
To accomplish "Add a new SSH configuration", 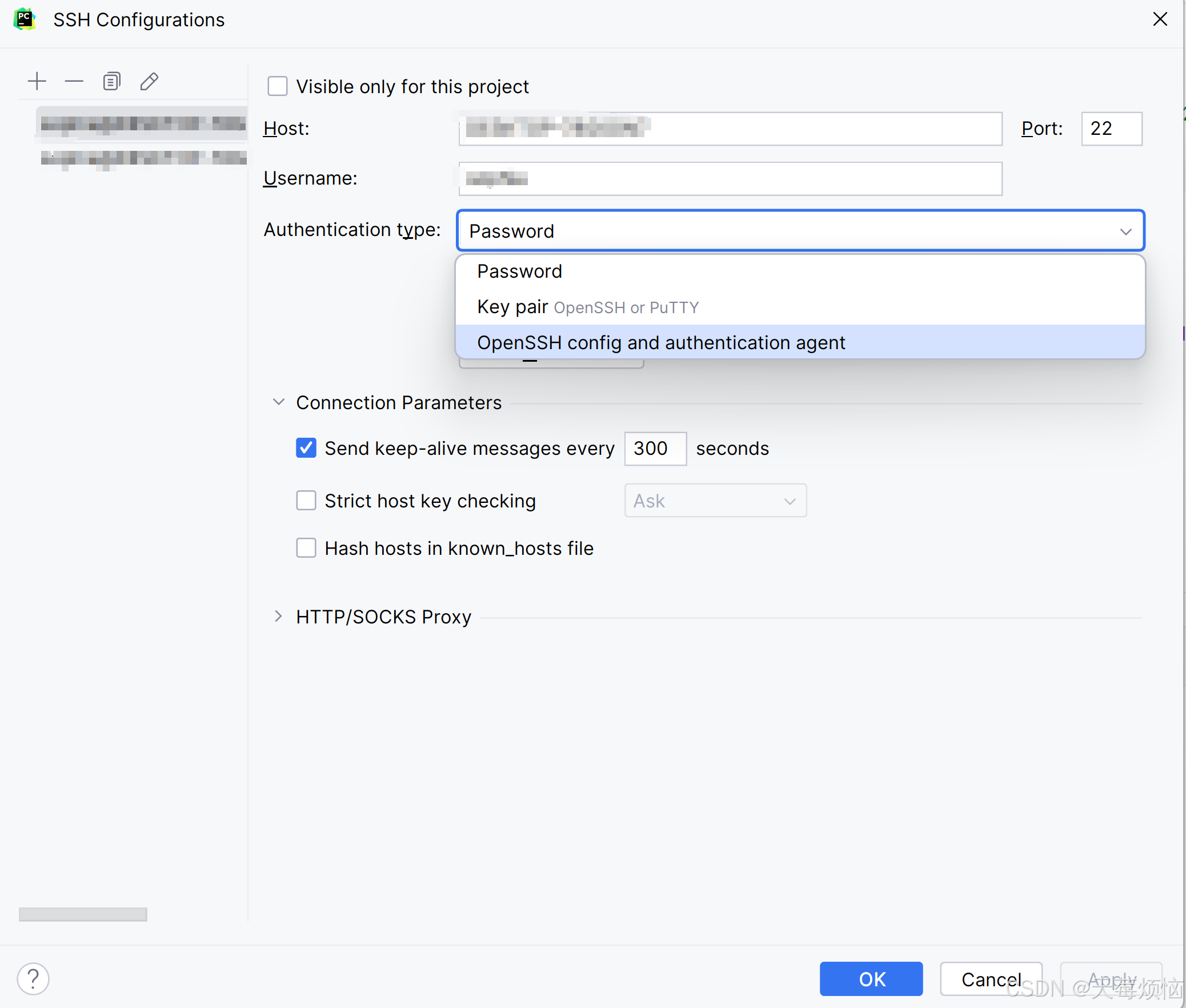I will tap(37, 81).
